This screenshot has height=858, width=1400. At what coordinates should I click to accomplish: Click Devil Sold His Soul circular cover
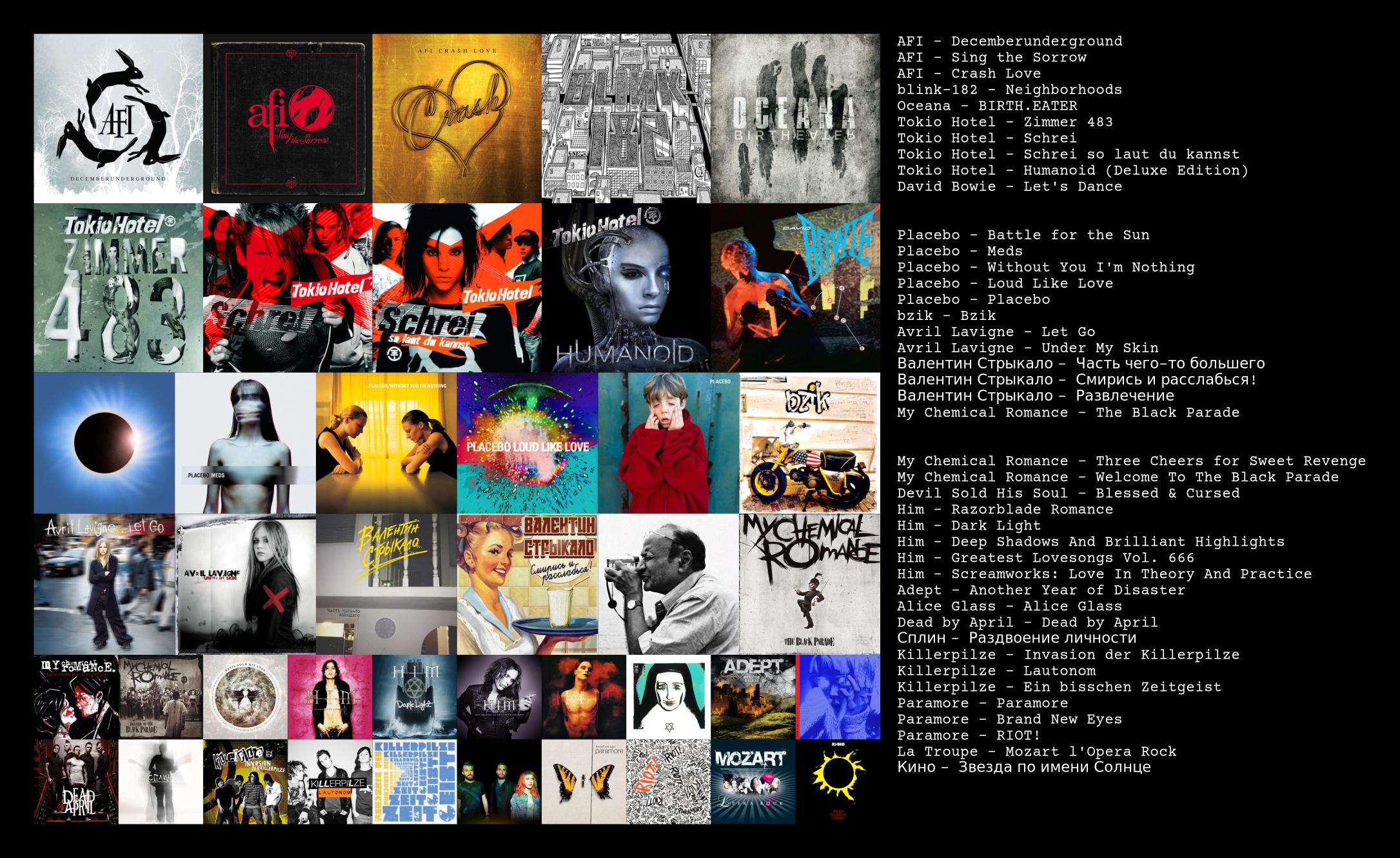(x=245, y=697)
